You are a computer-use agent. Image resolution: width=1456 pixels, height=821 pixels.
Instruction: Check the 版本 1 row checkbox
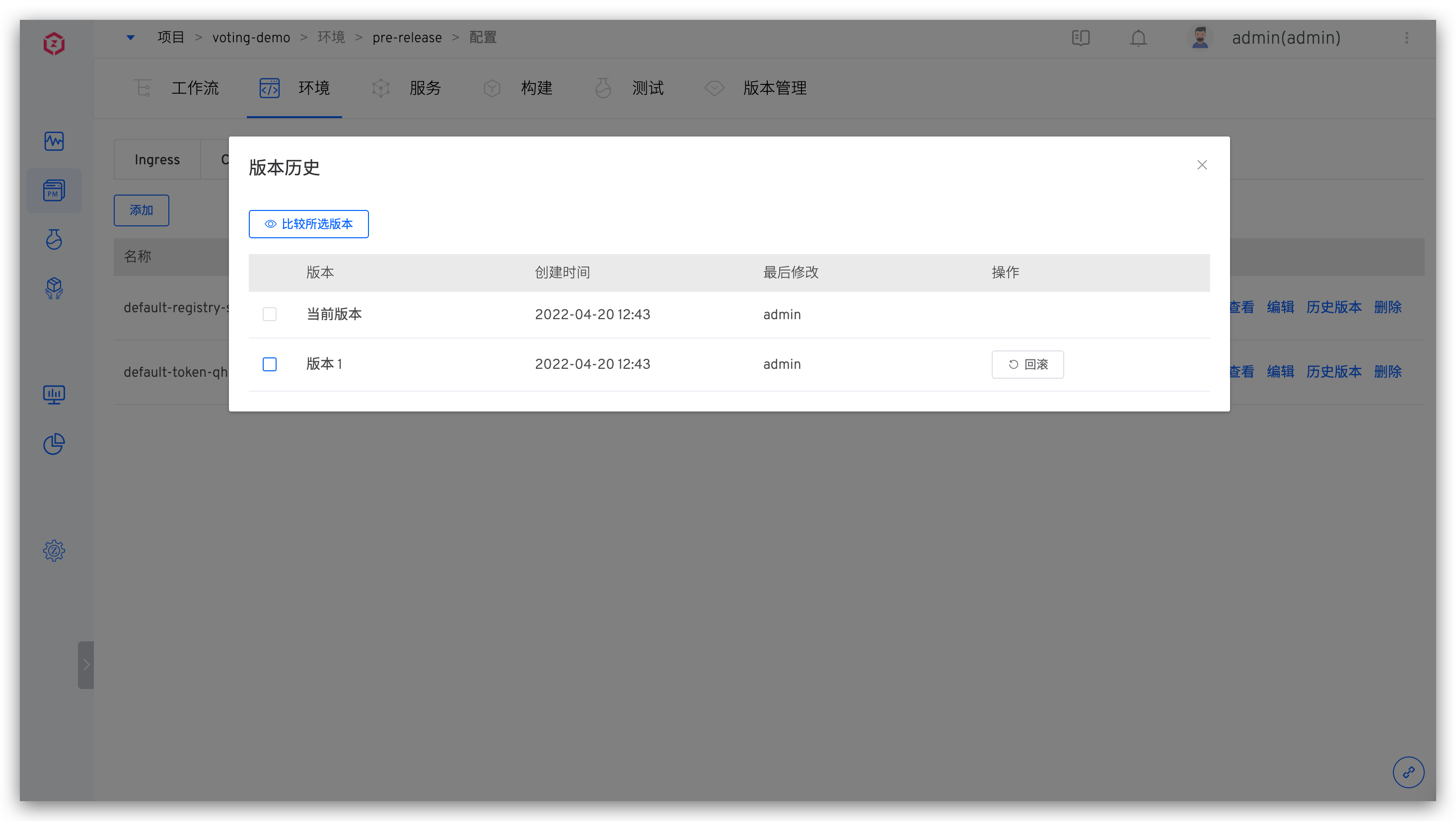click(270, 364)
